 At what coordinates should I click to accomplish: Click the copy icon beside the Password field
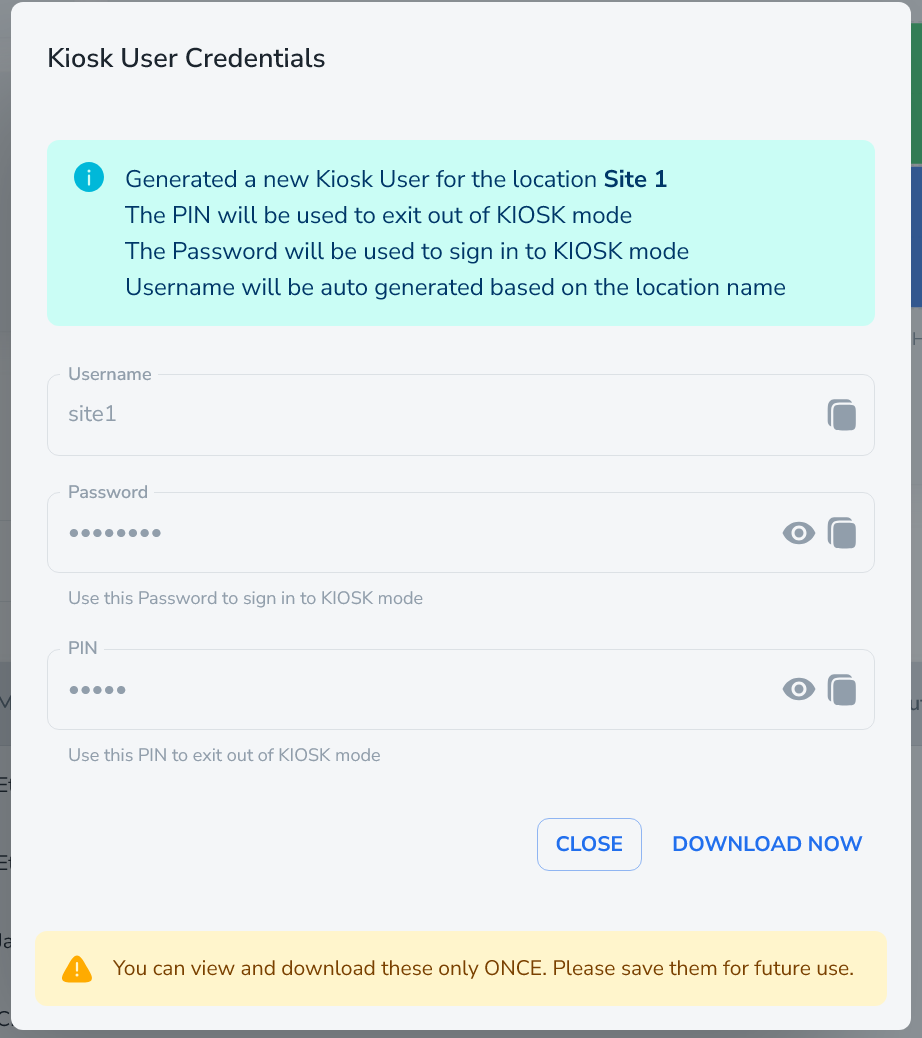(842, 532)
